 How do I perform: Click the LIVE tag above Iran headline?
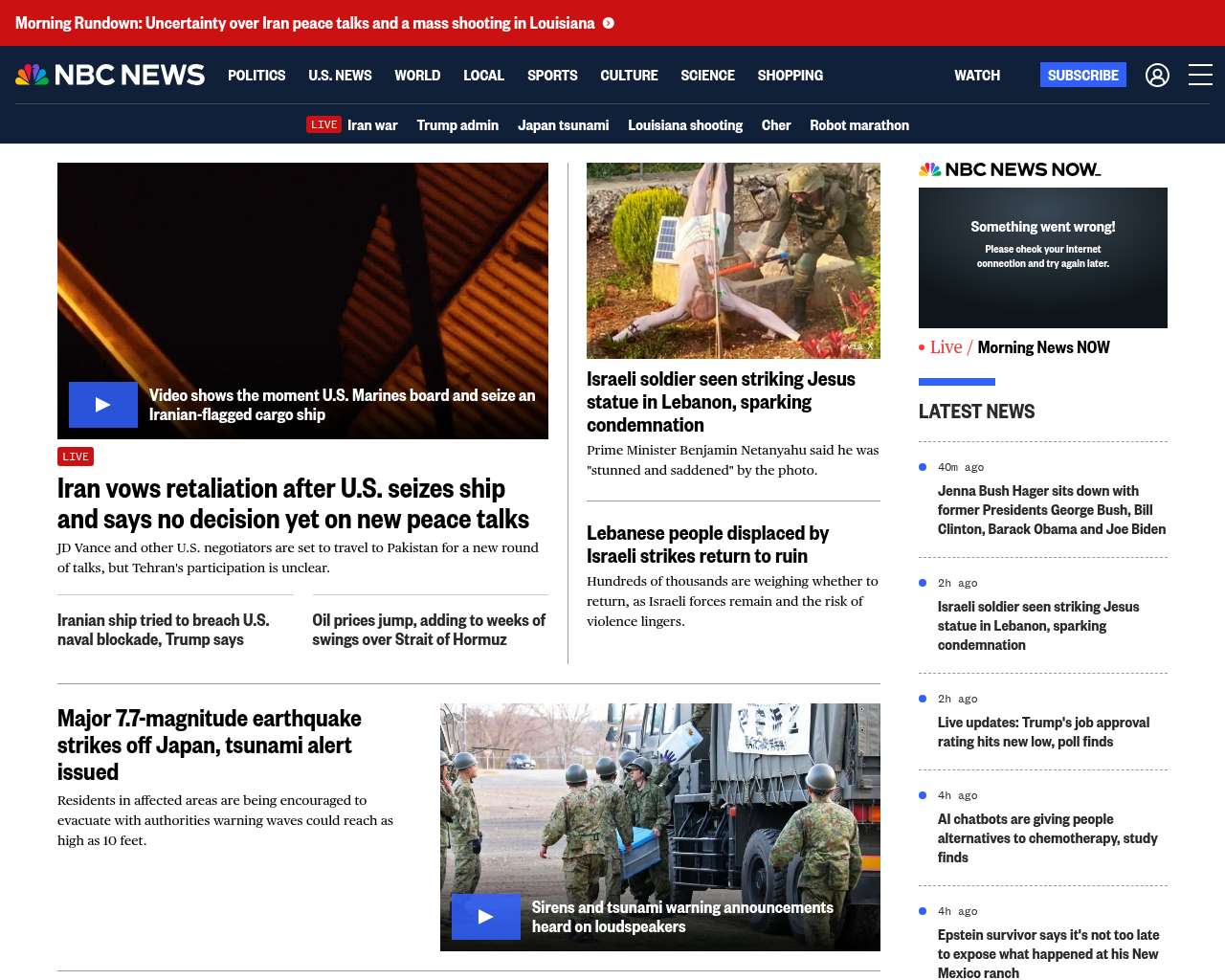coord(76,457)
